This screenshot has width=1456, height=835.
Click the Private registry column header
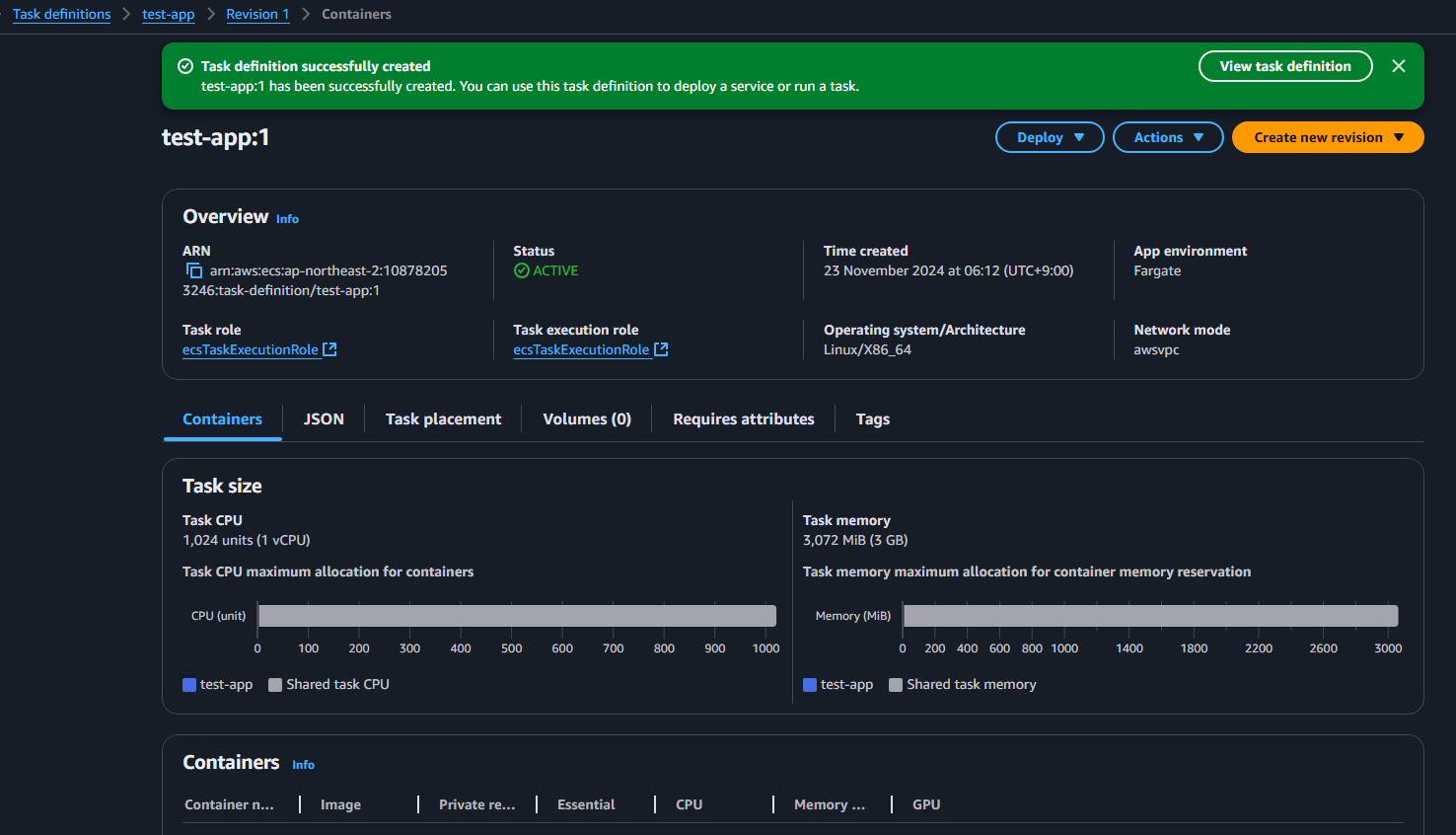[476, 804]
